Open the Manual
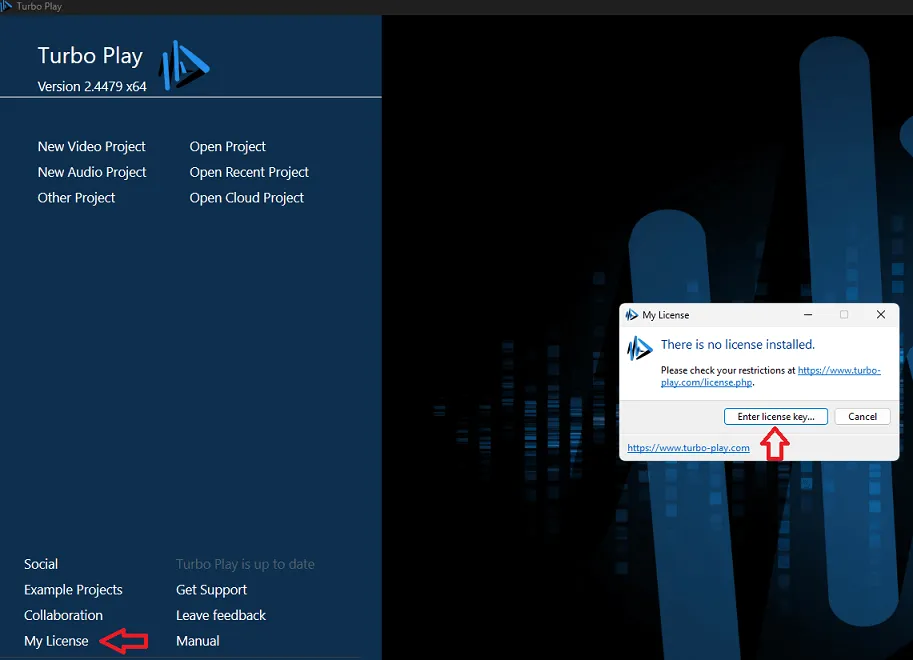Screen dimensions: 913x660 pos(197,641)
